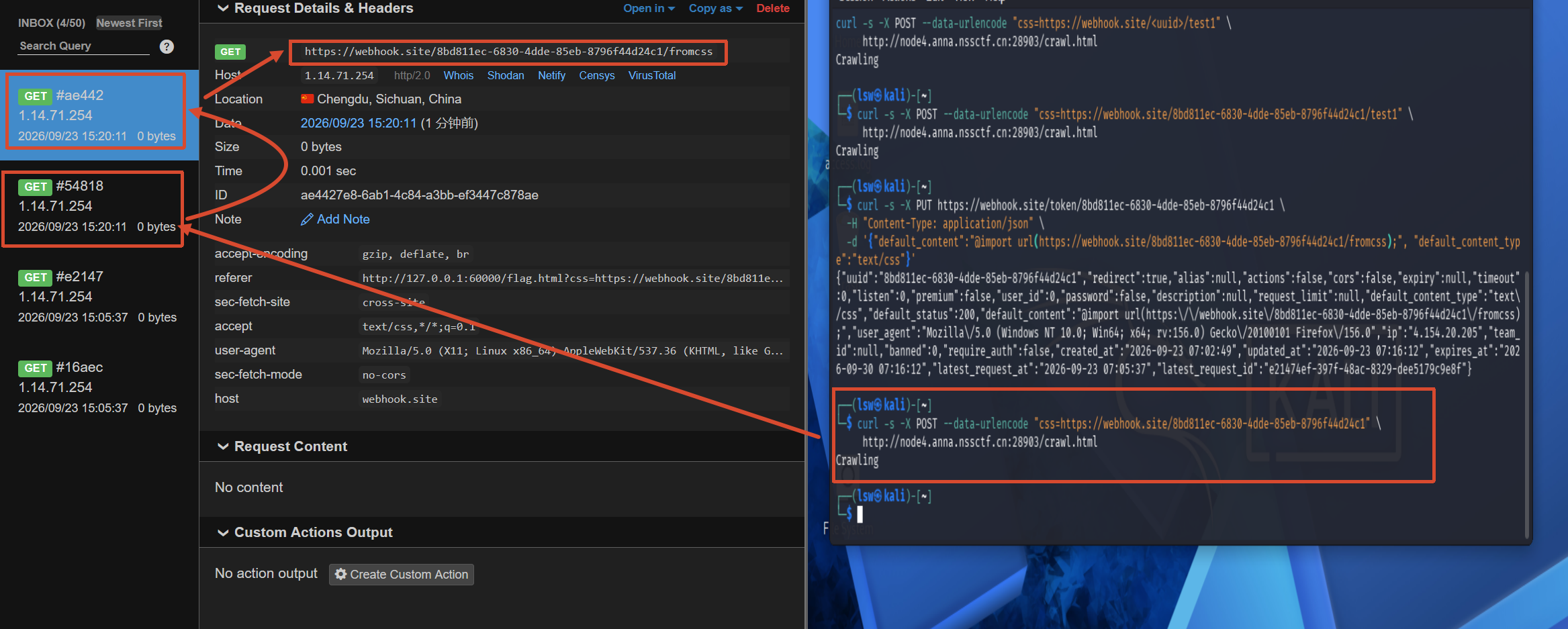The width and height of the screenshot is (1568, 629).
Task: Toggle the Newest First sort order
Action: coord(129,23)
